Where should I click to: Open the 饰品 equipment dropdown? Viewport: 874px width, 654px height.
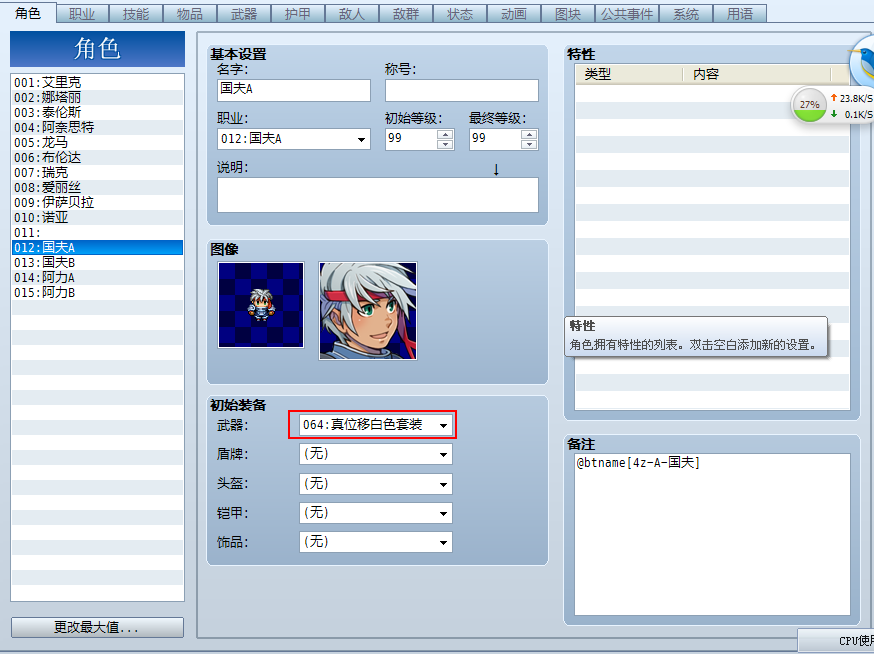click(x=376, y=541)
